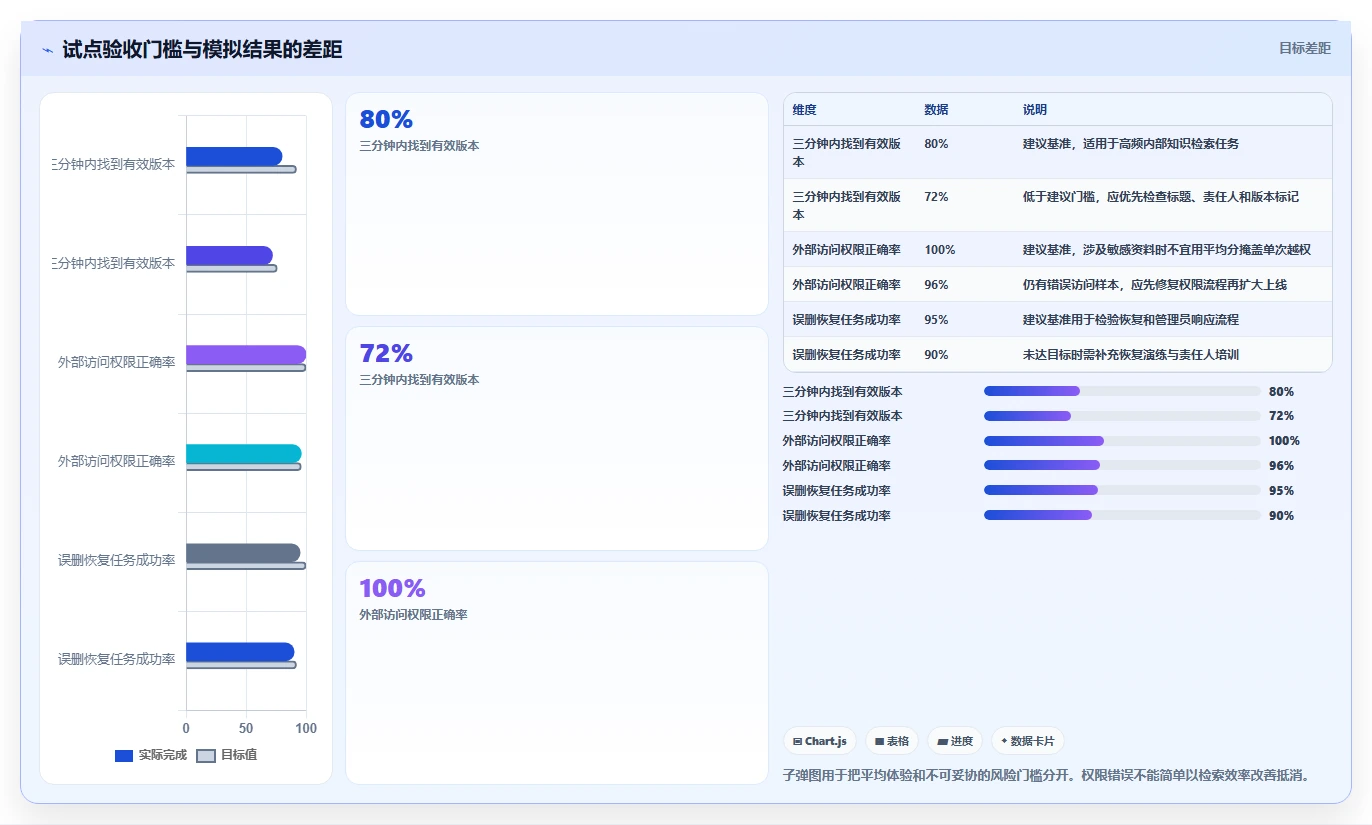Screen dimensions: 1372x825
Task: Click the progress bar labeled 72%
Action: (1122, 416)
